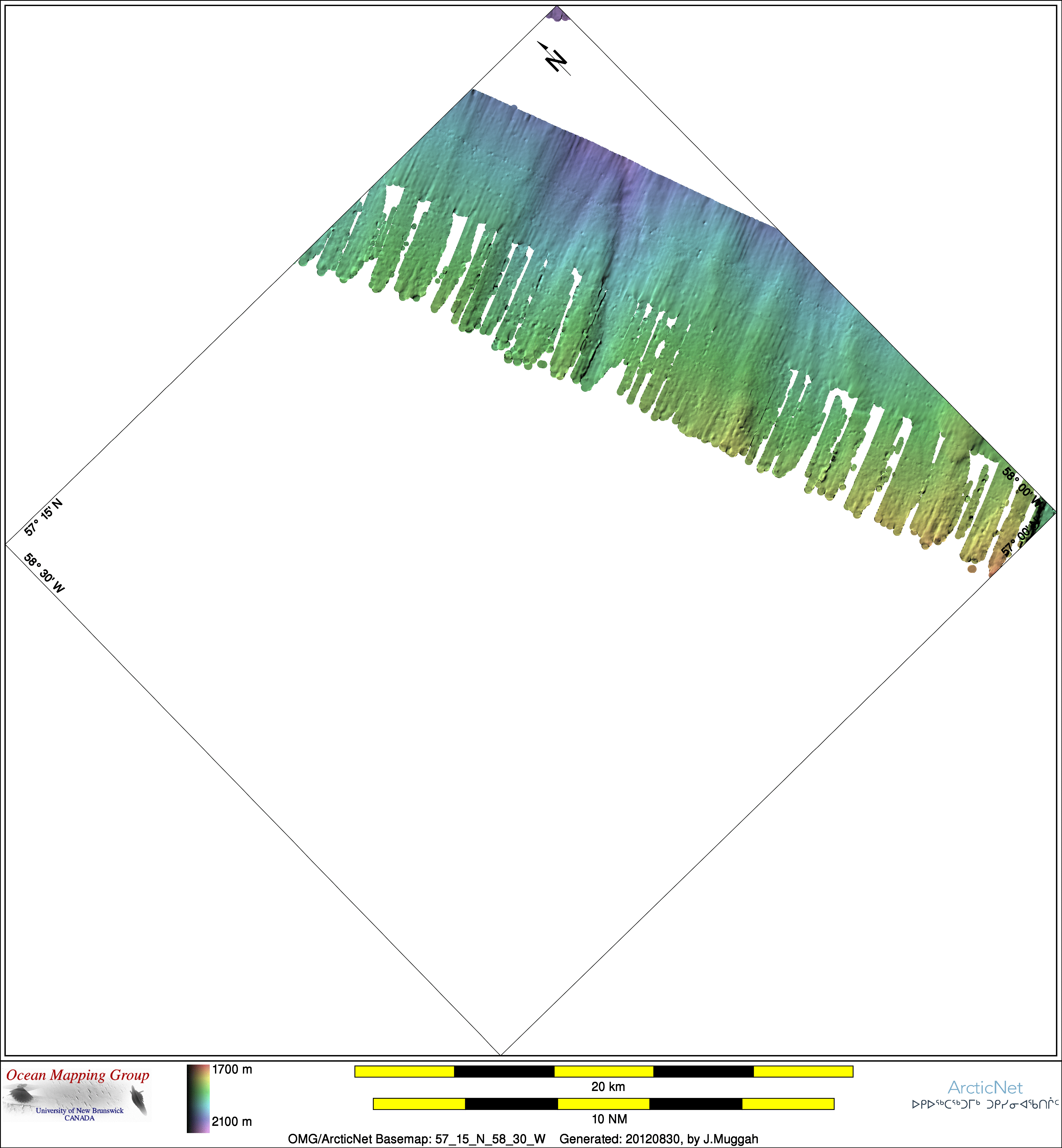The width and height of the screenshot is (1062, 1148).
Task: Click the 20 km scale bar
Action: (603, 1071)
